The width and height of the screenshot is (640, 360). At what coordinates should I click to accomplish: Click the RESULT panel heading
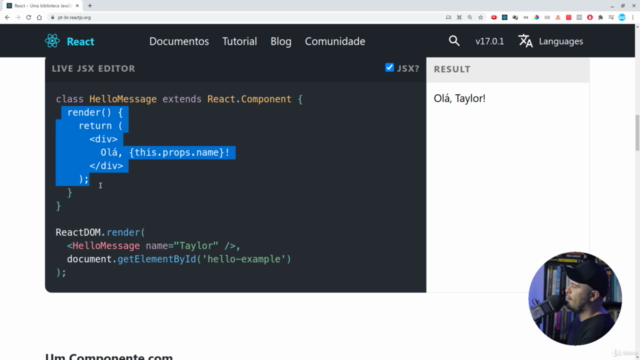(x=452, y=69)
